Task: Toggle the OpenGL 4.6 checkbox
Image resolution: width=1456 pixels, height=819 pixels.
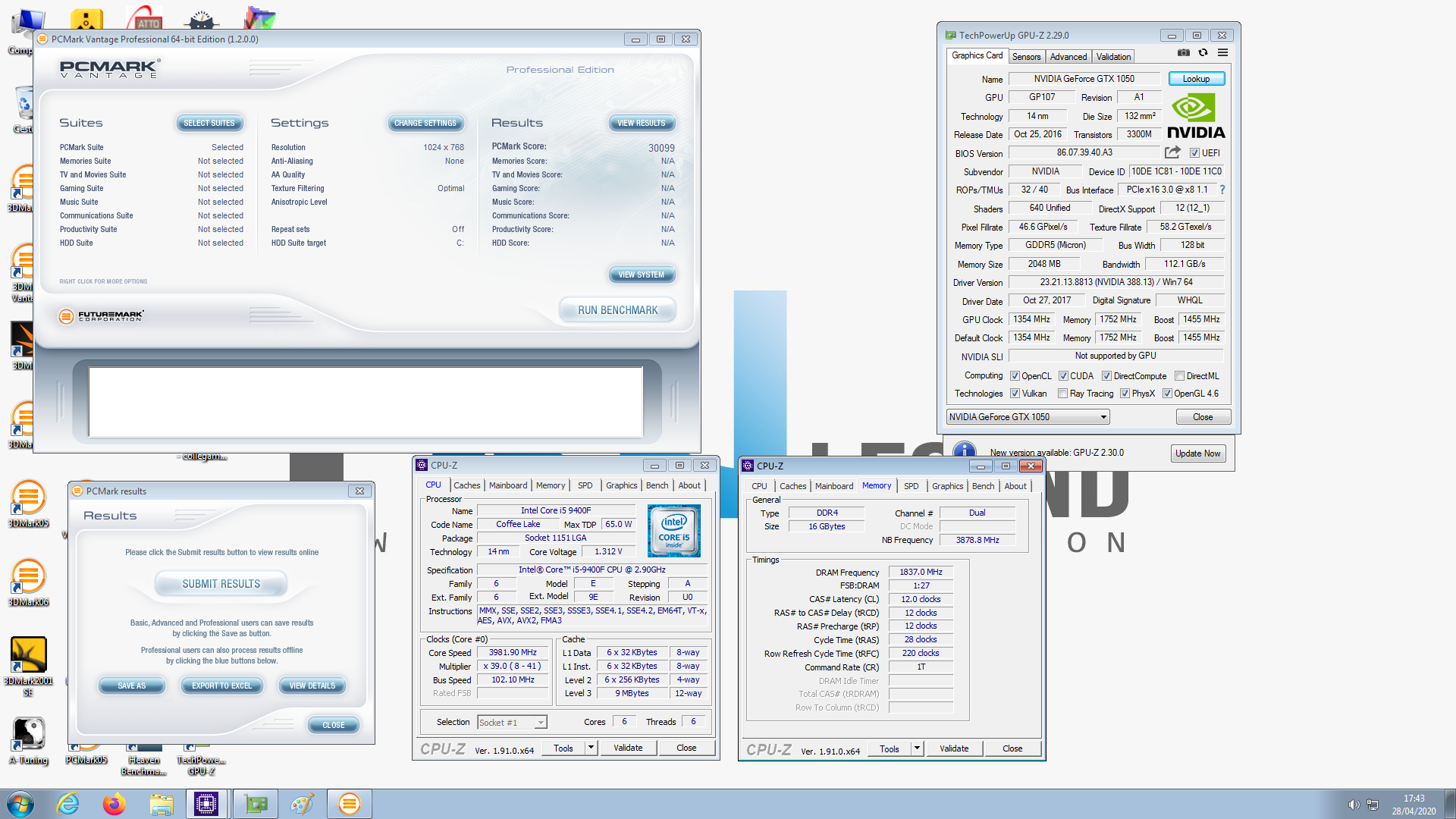Action: click(x=1167, y=394)
